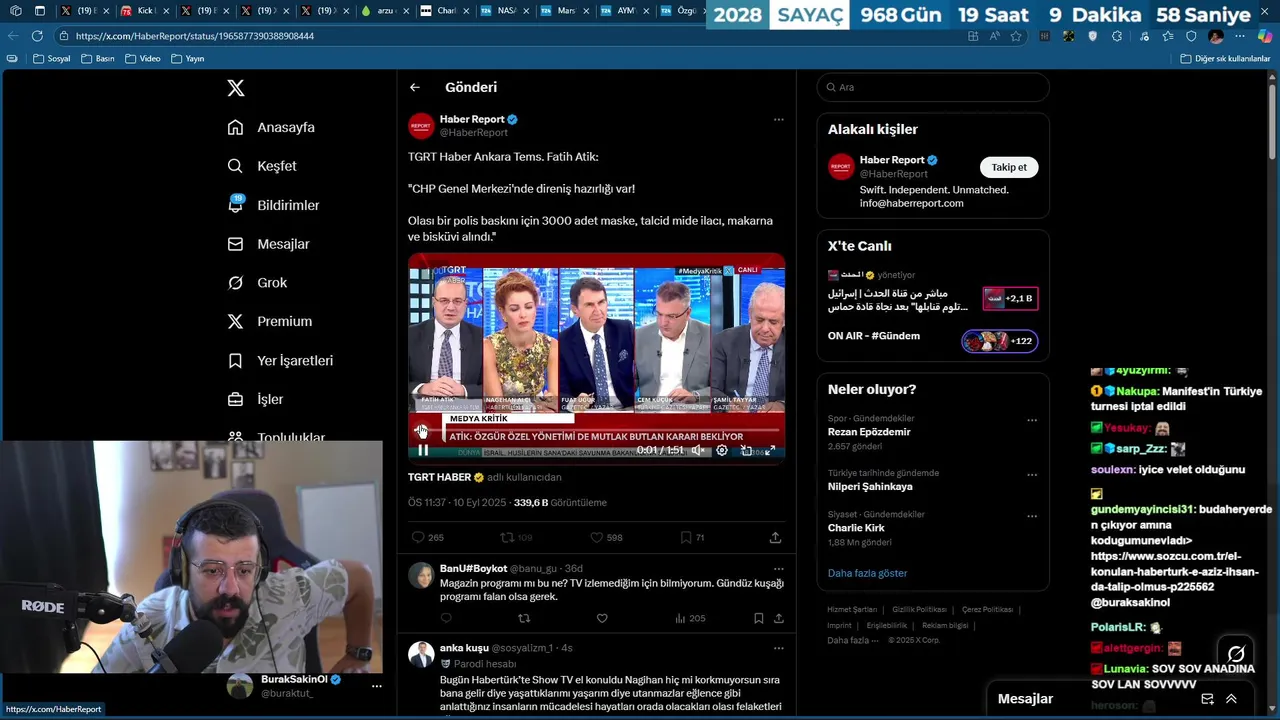Expand video to fullscreen
1280x720 pixels.
tap(770, 451)
